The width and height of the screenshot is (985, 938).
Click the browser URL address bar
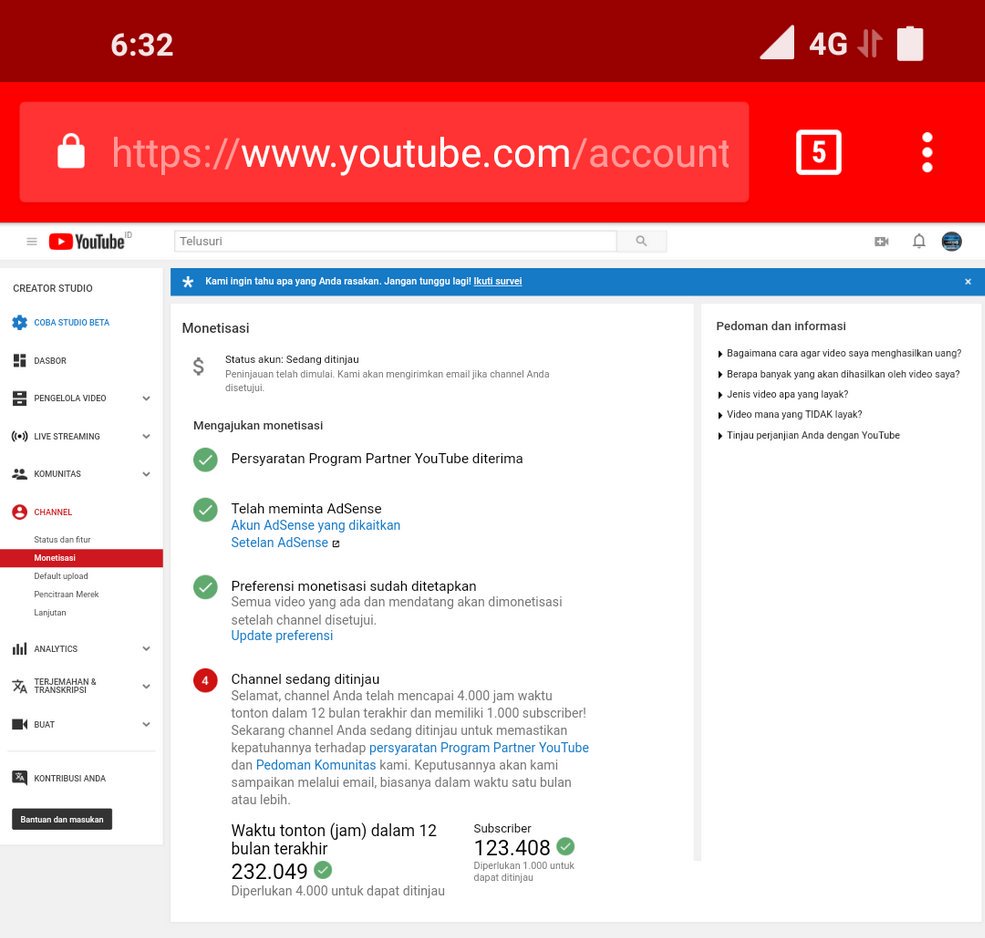(x=384, y=152)
